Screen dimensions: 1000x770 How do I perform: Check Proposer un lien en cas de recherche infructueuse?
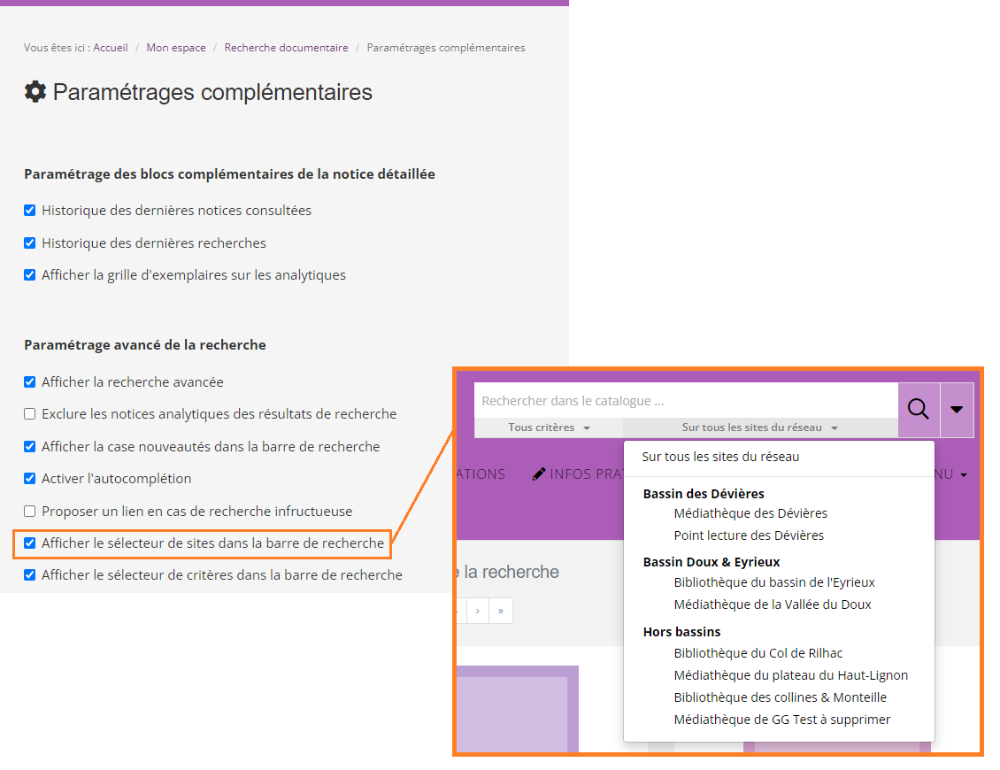pos(30,511)
